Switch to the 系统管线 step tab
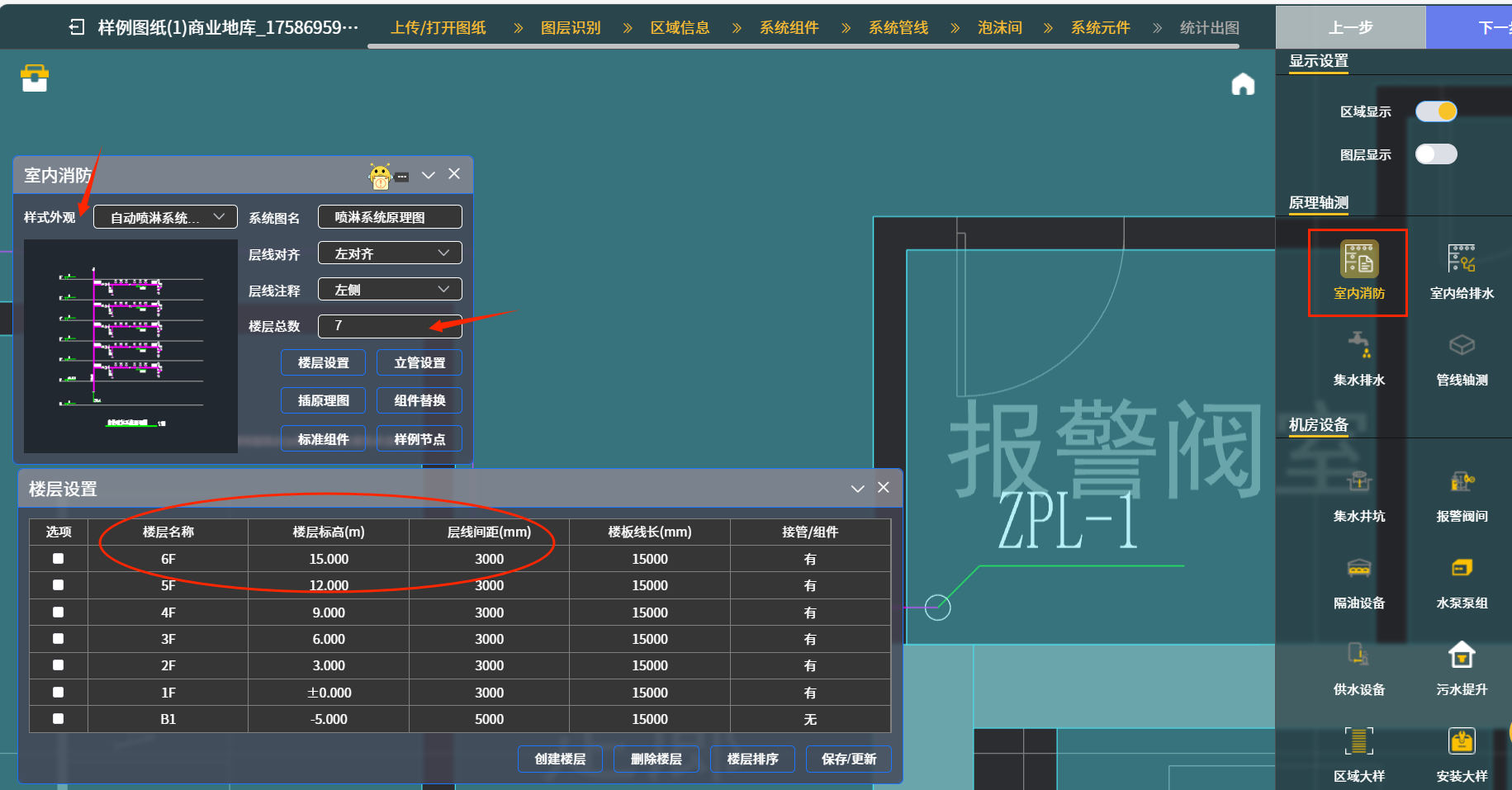The height and width of the screenshot is (790, 1512). coord(898,28)
